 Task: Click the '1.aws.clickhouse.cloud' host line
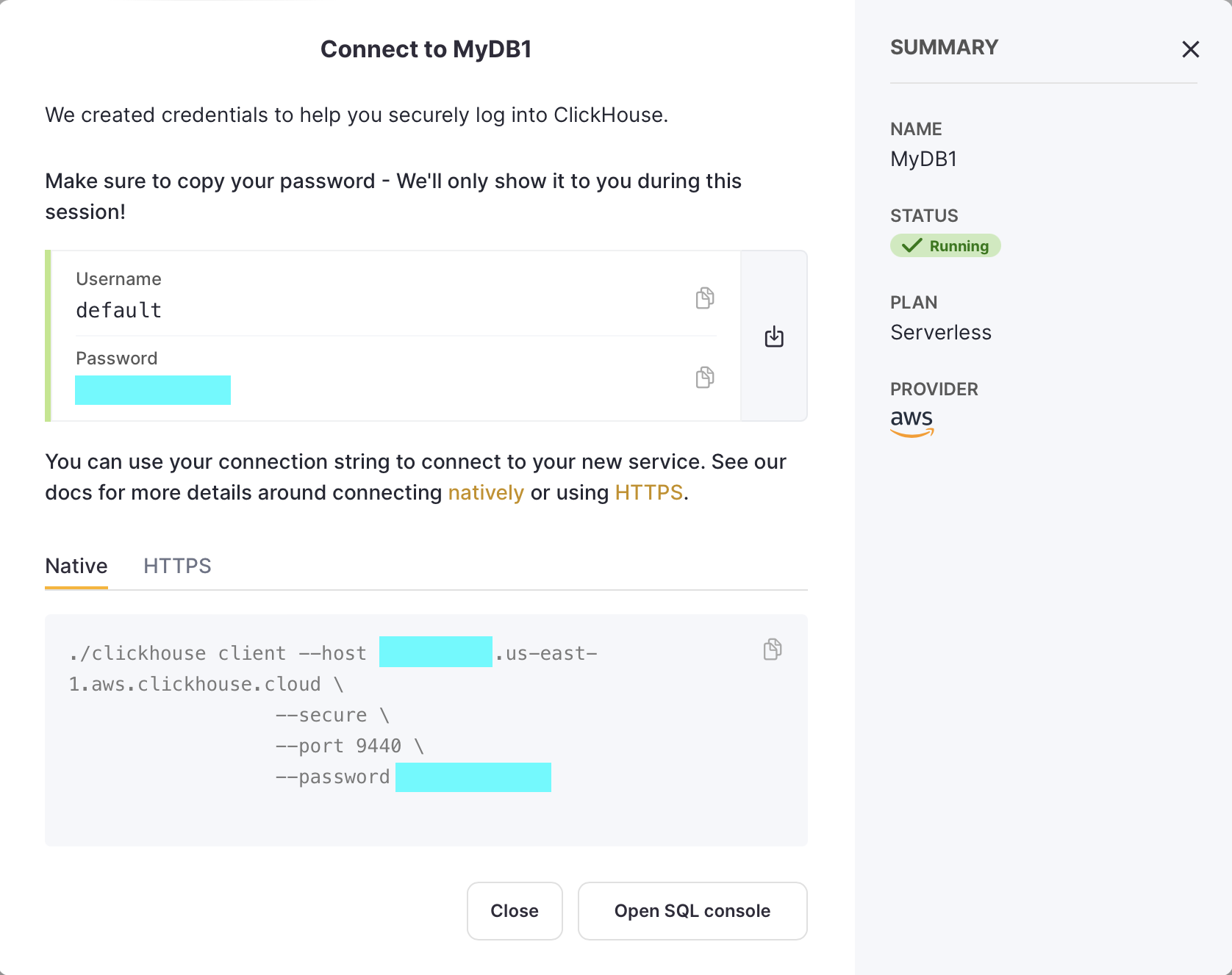pos(206,684)
